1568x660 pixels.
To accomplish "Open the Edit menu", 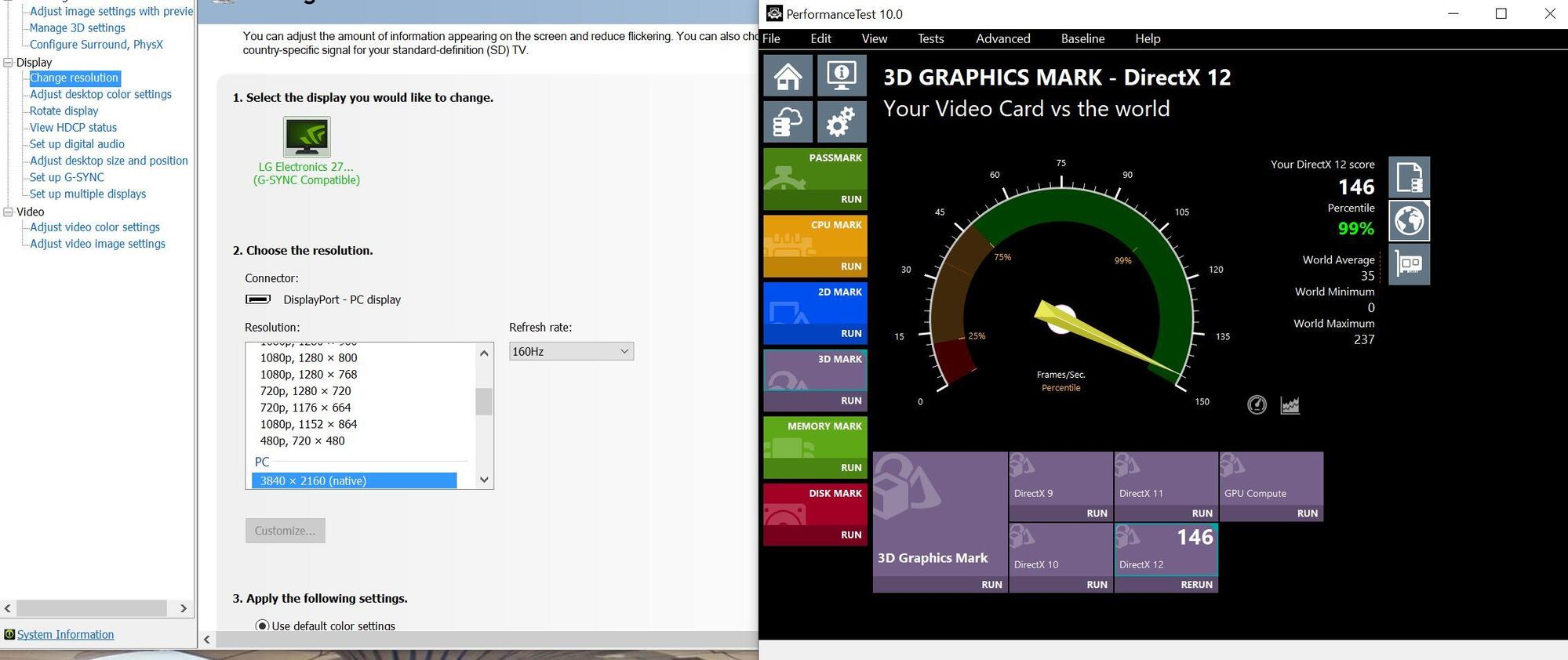I will tap(821, 38).
